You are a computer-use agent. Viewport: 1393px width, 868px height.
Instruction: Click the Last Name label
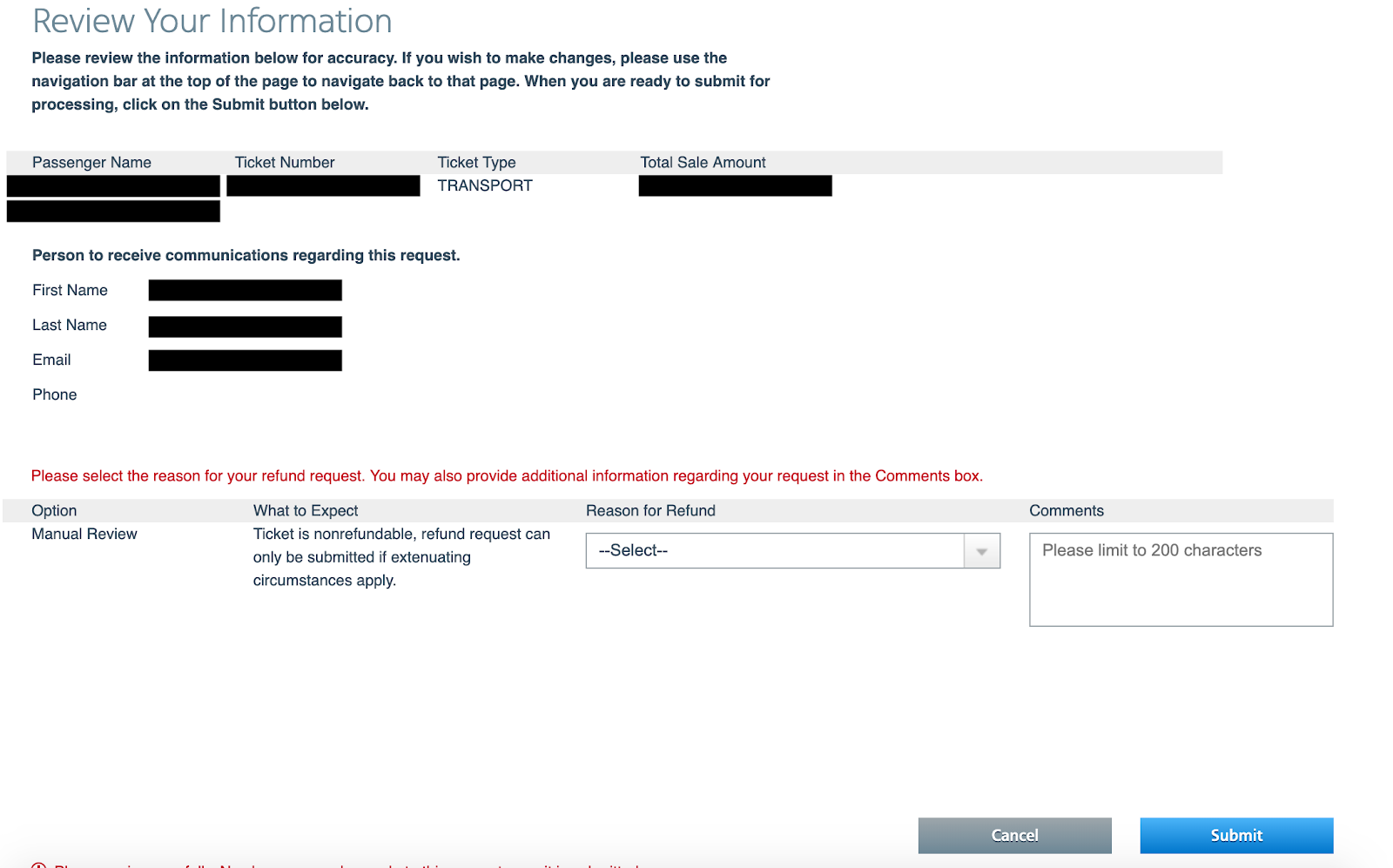(70, 326)
